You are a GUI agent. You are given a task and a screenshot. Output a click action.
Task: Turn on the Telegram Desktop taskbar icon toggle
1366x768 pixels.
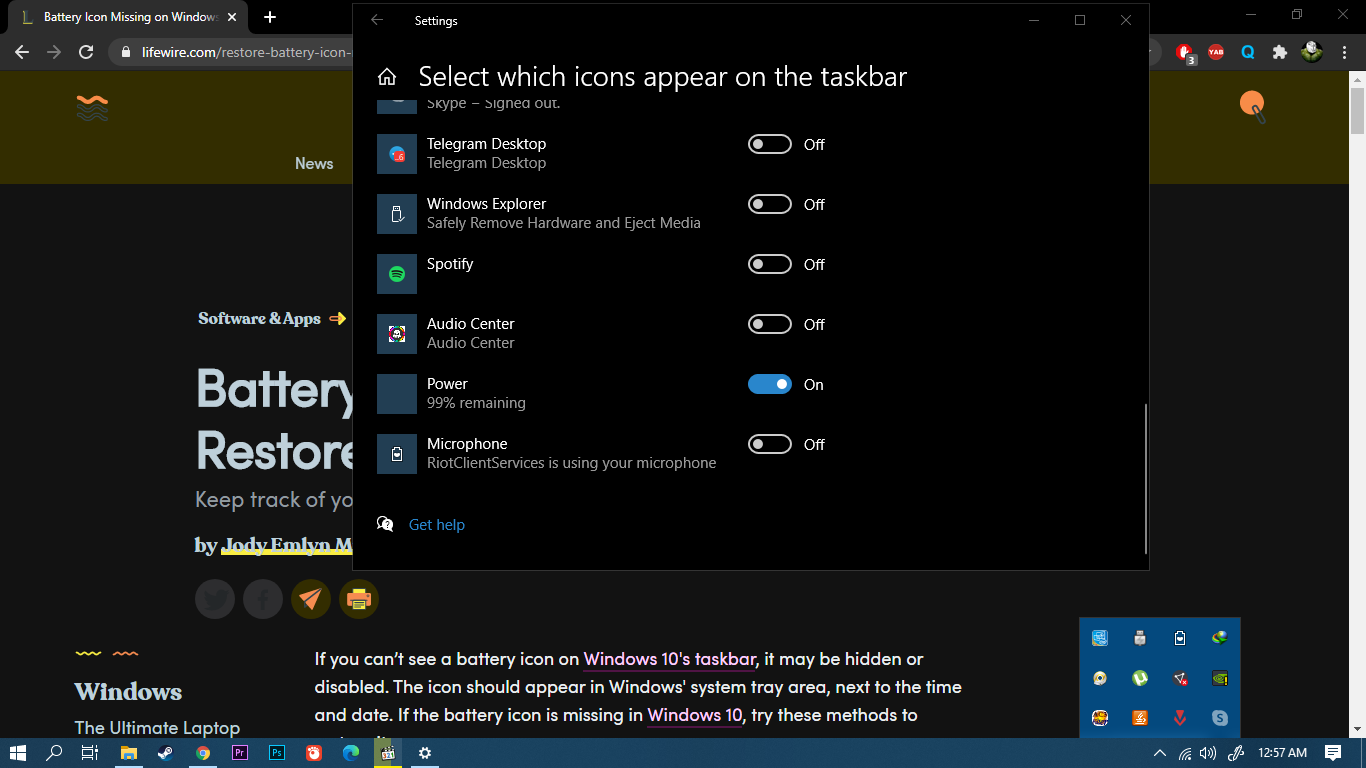tap(770, 144)
